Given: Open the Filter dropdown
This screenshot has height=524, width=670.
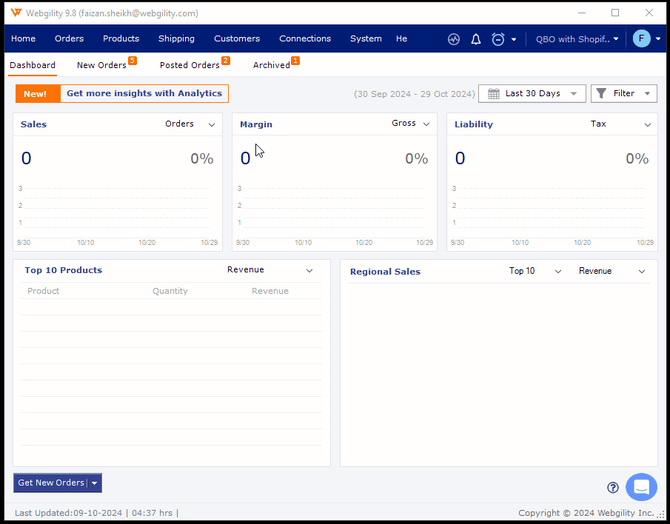Looking at the screenshot, I should (x=624, y=93).
